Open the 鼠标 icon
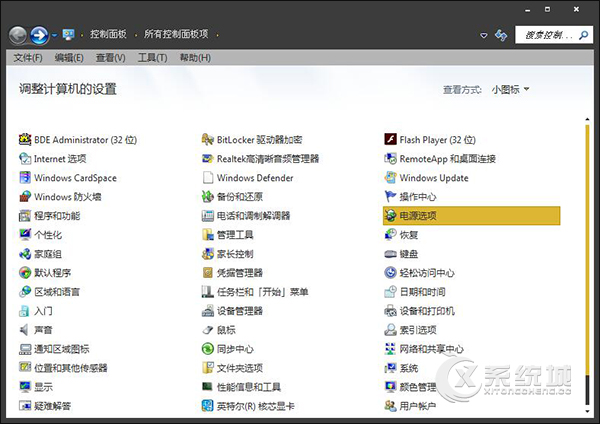This screenshot has width=600, height=424. 207,330
